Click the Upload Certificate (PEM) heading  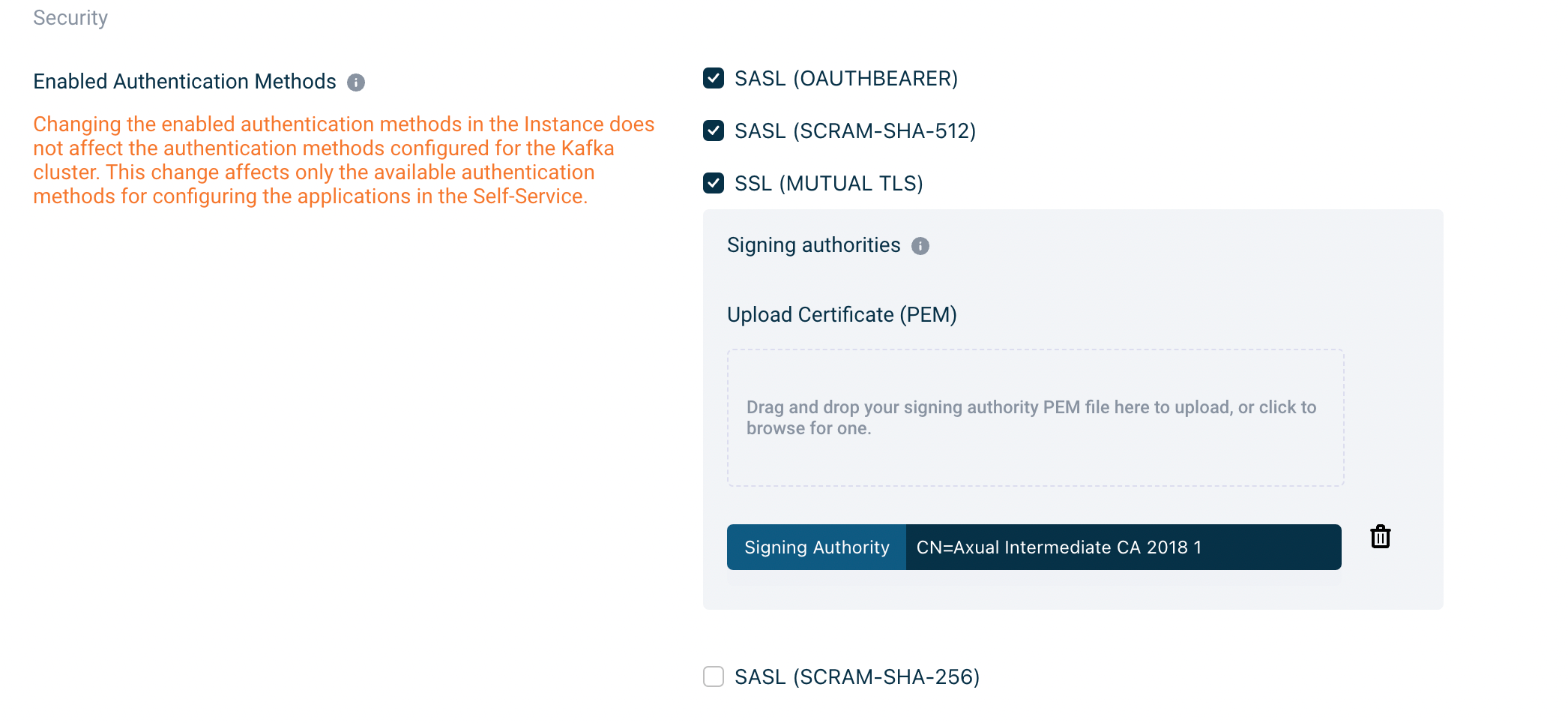tap(841, 315)
